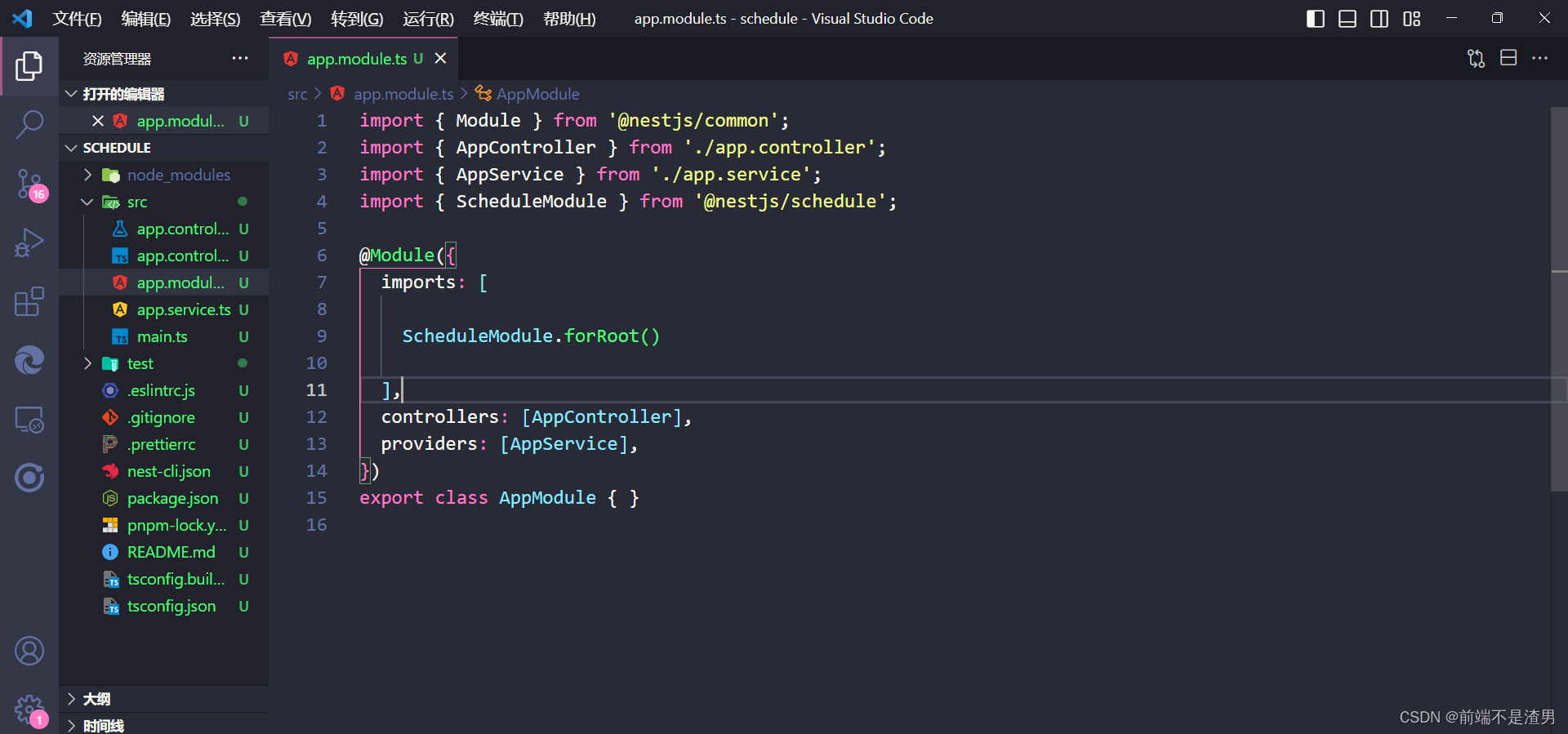Open .gitignore file
Image resolution: width=1568 pixels, height=734 pixels.
(163, 417)
